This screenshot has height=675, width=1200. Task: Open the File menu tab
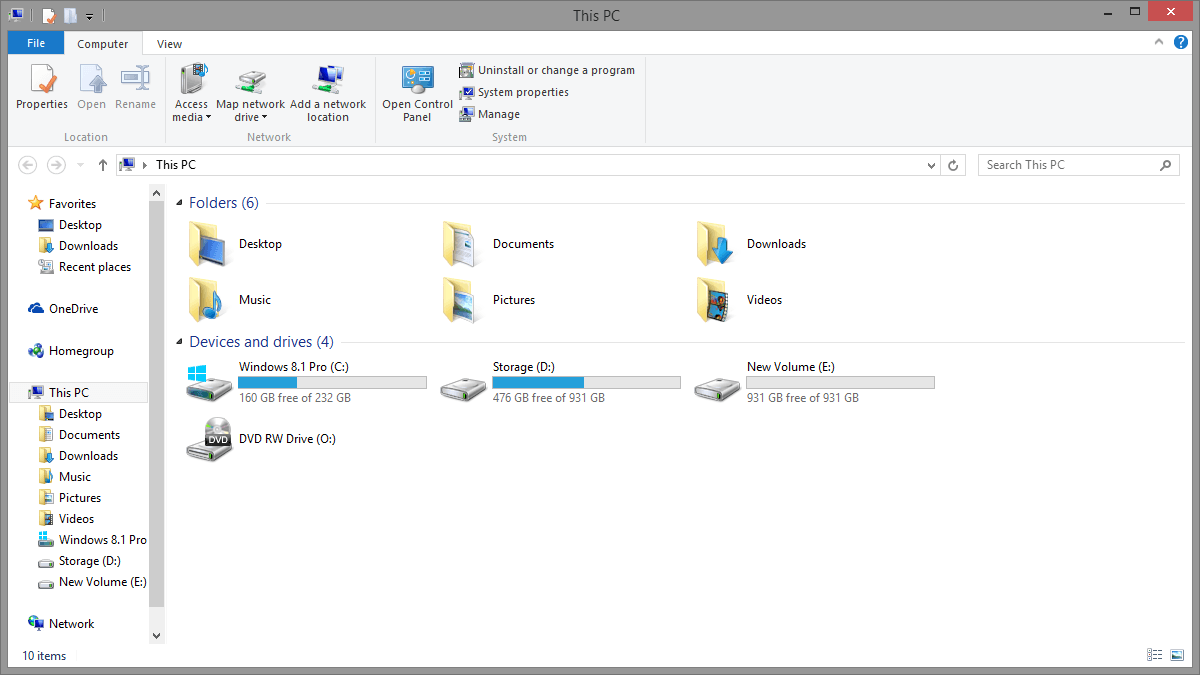click(x=36, y=44)
